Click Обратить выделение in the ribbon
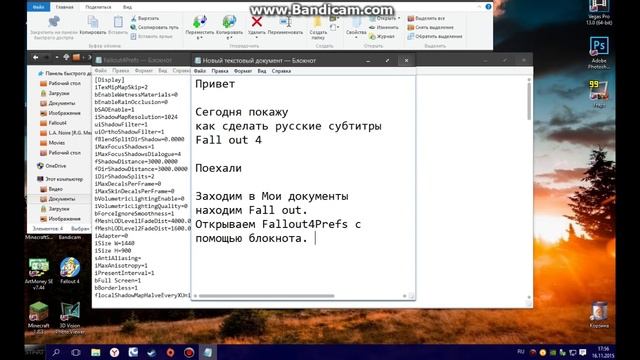Viewport: 640px width, 360px height. click(x=435, y=36)
